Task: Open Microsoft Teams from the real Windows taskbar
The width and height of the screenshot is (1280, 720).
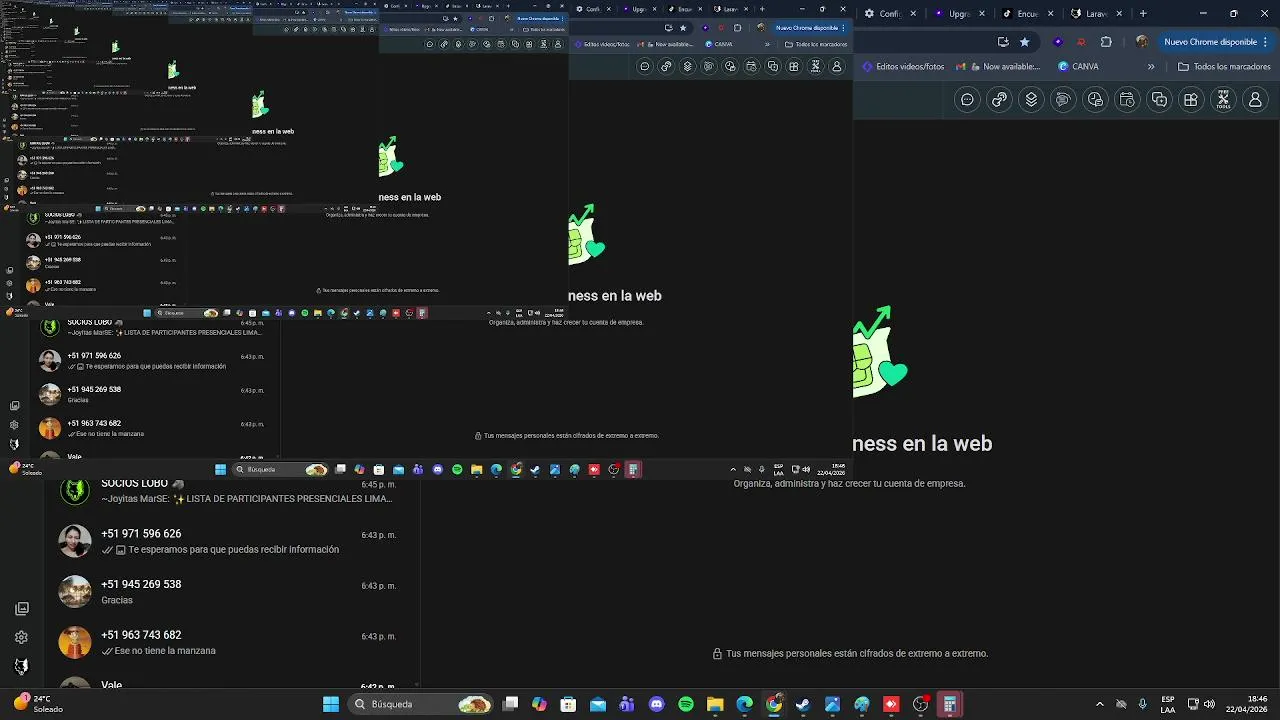Action: (627, 704)
